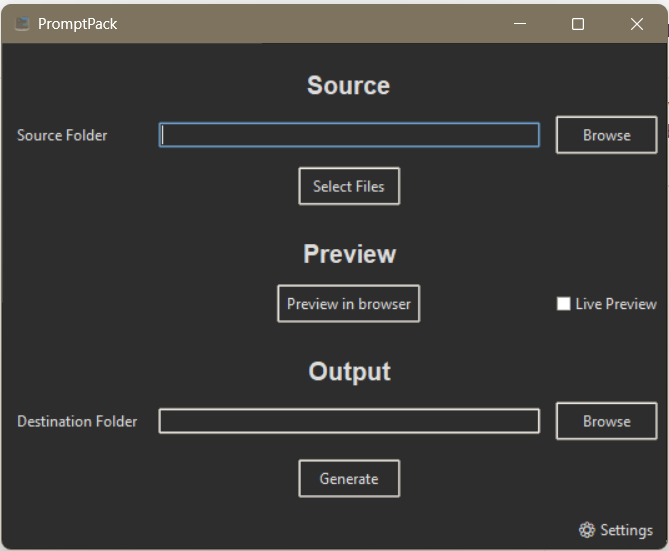Click the Select Files button

(349, 186)
